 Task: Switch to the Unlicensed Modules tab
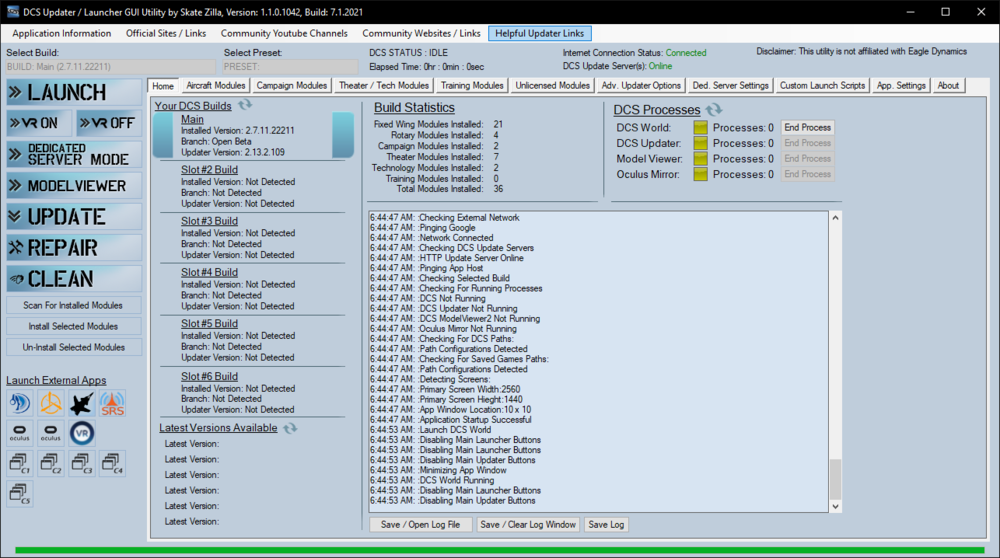point(552,85)
